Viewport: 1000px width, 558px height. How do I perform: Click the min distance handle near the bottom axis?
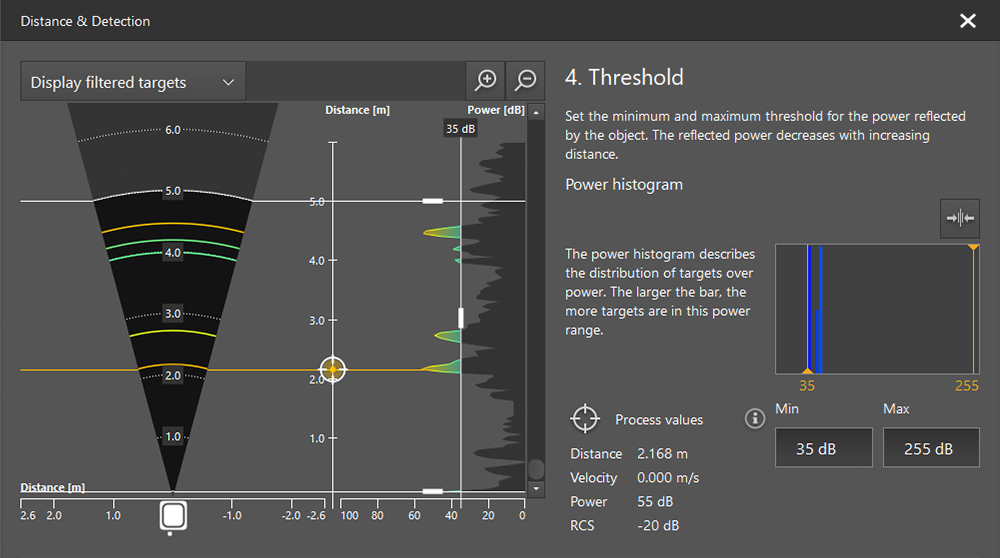click(433, 491)
